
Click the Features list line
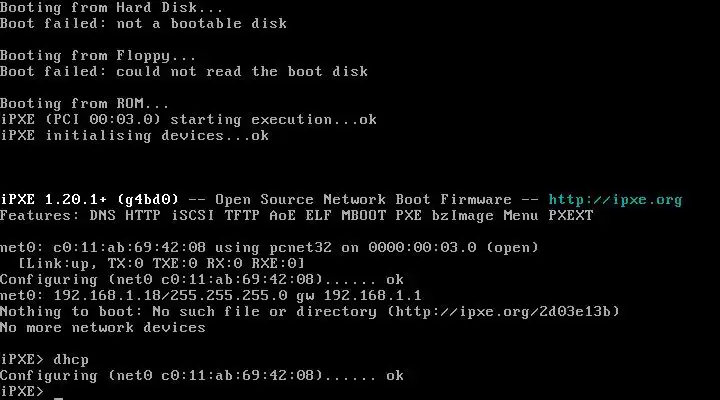pyautogui.click(x=297, y=216)
